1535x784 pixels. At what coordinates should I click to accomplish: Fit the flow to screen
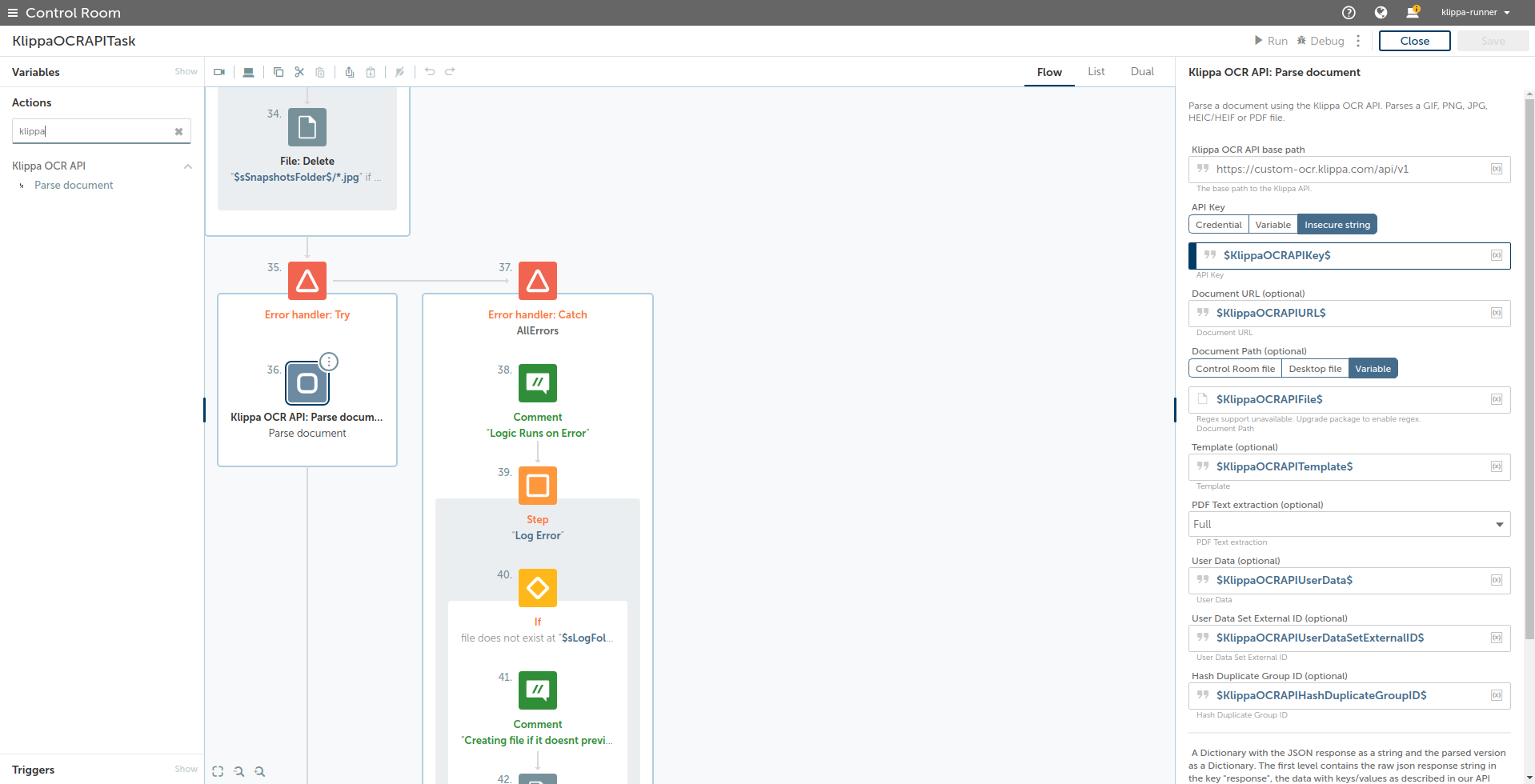[218, 771]
